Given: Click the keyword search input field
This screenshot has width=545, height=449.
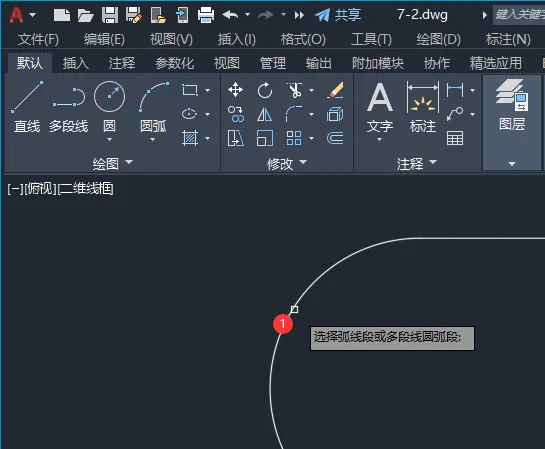Looking at the screenshot, I should click(x=519, y=15).
